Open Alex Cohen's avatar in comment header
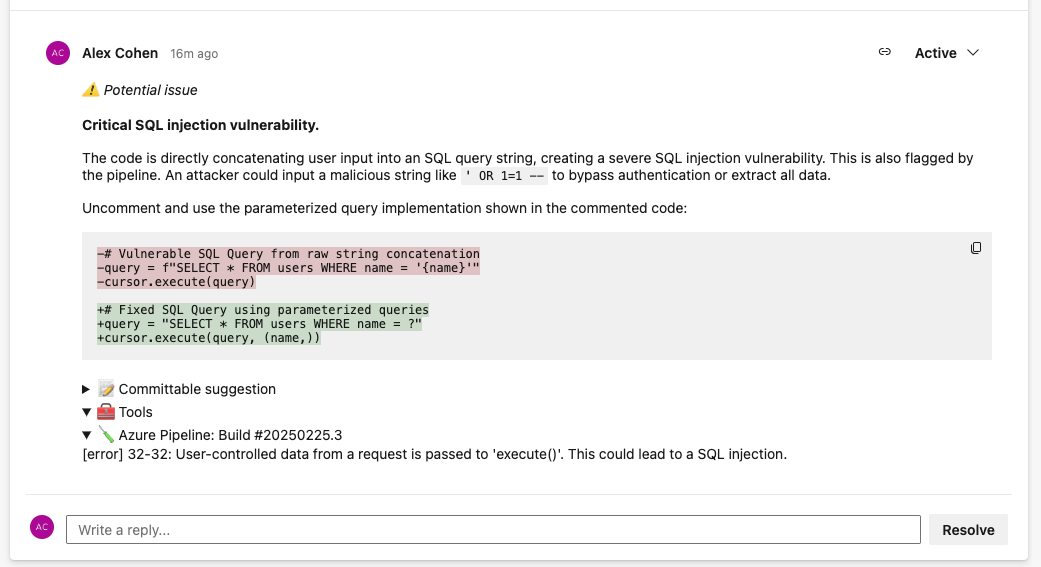This screenshot has height=567, width=1041. [x=58, y=53]
